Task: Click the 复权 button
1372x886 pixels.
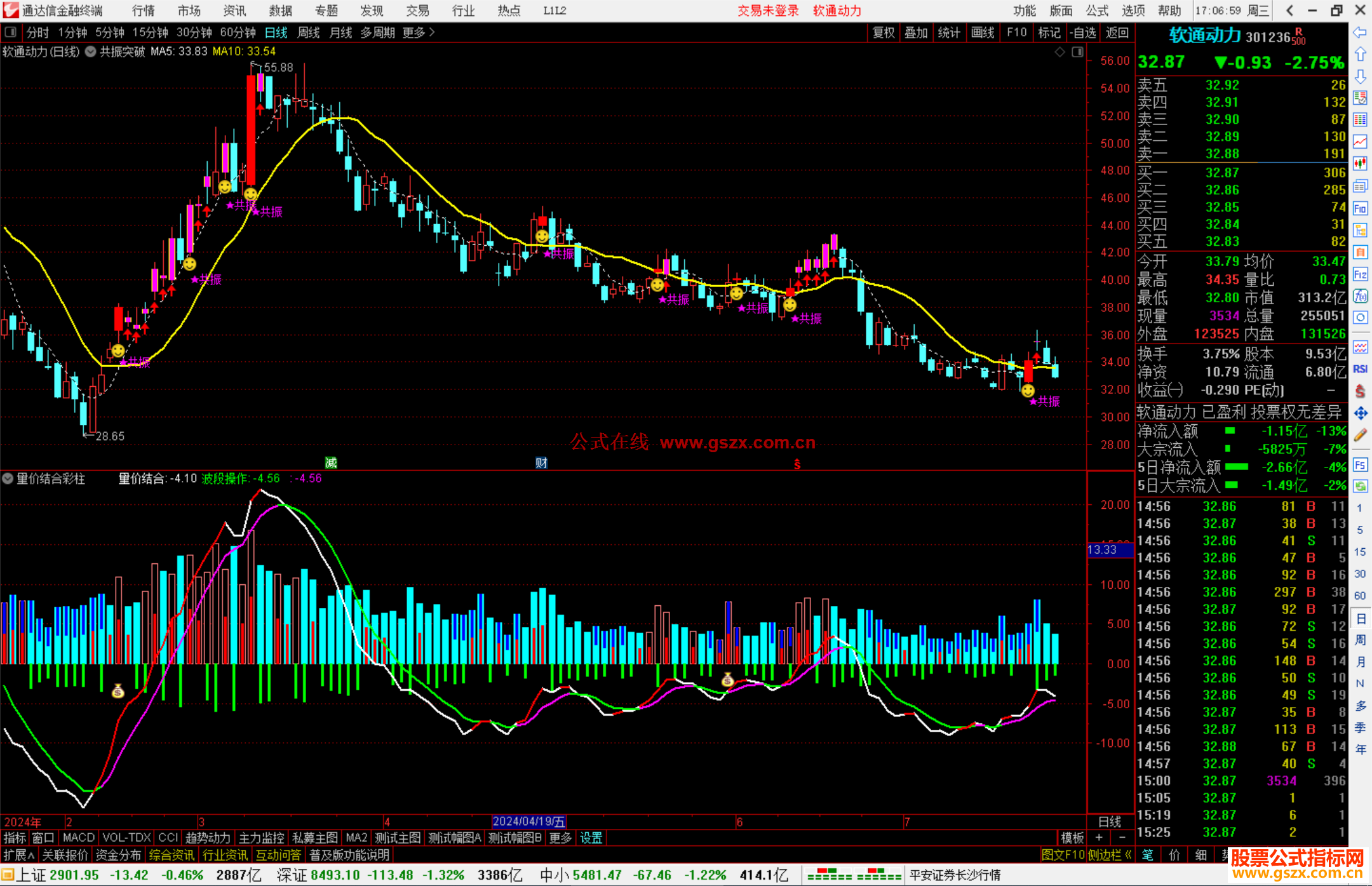Action: point(883,32)
